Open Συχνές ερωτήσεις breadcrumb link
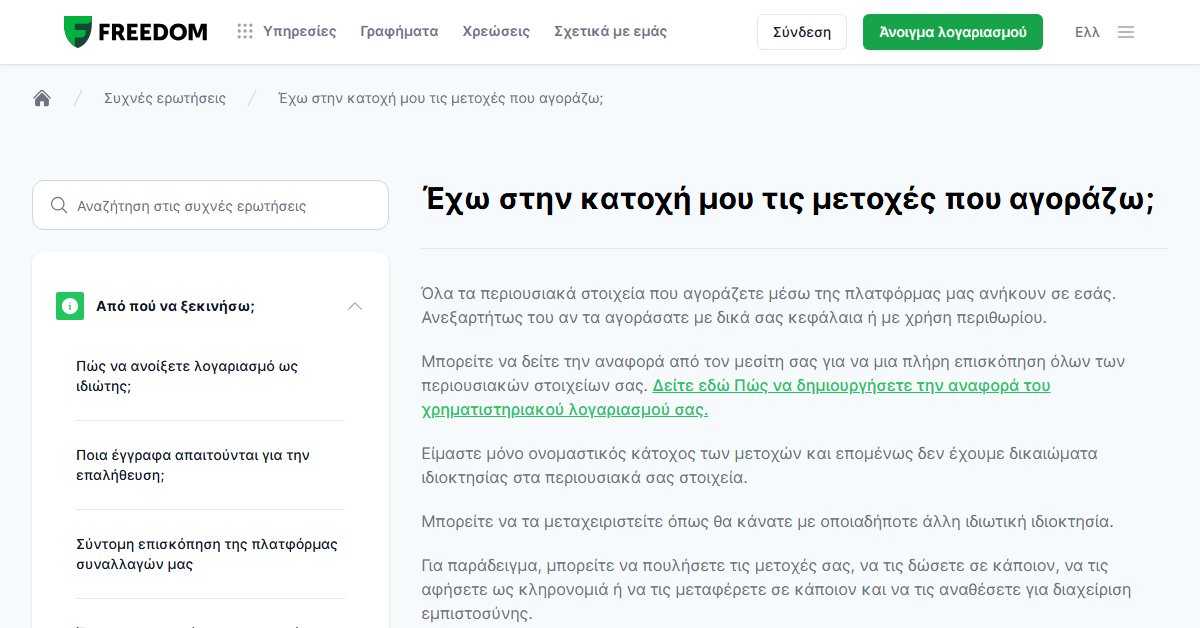Screen dimensions: 1200x628 [x=165, y=98]
